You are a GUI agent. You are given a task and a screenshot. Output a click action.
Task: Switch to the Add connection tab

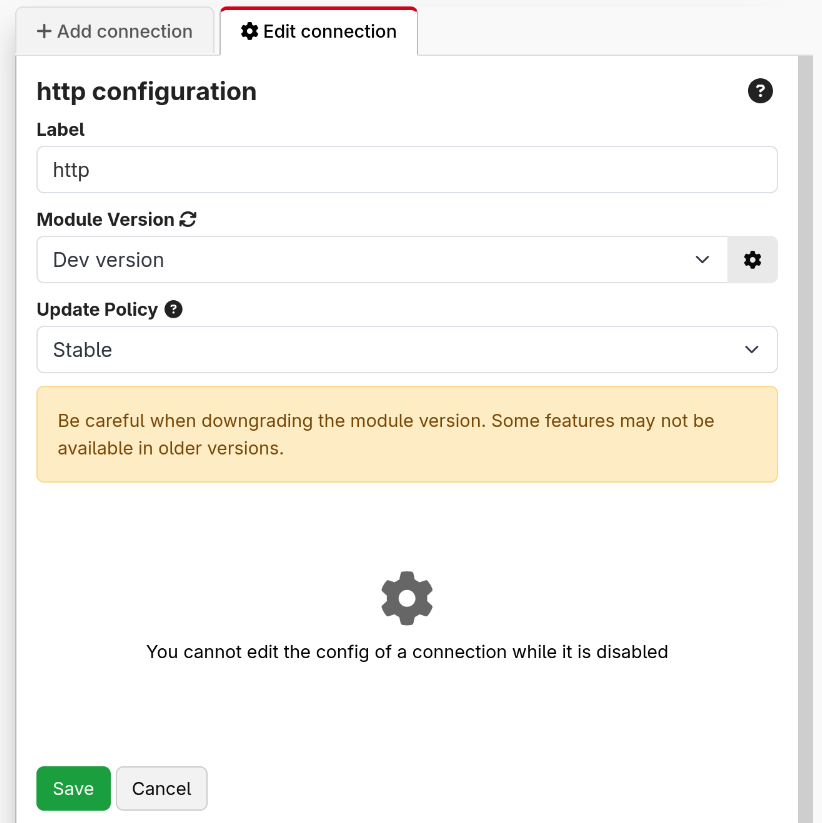(x=113, y=31)
